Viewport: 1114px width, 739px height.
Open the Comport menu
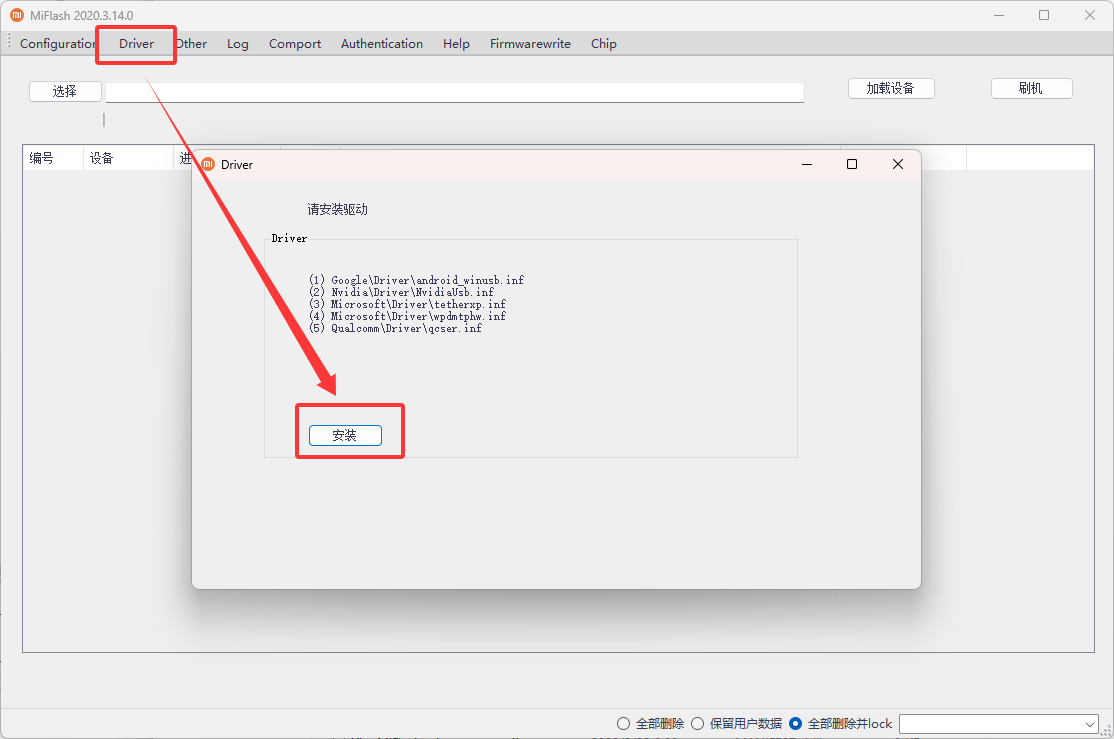pyautogui.click(x=295, y=43)
